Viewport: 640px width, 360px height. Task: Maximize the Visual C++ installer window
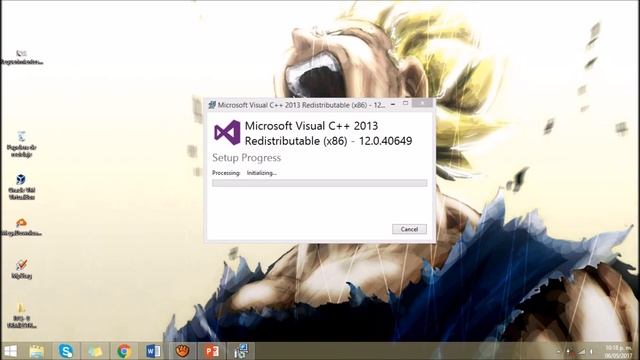[405, 104]
